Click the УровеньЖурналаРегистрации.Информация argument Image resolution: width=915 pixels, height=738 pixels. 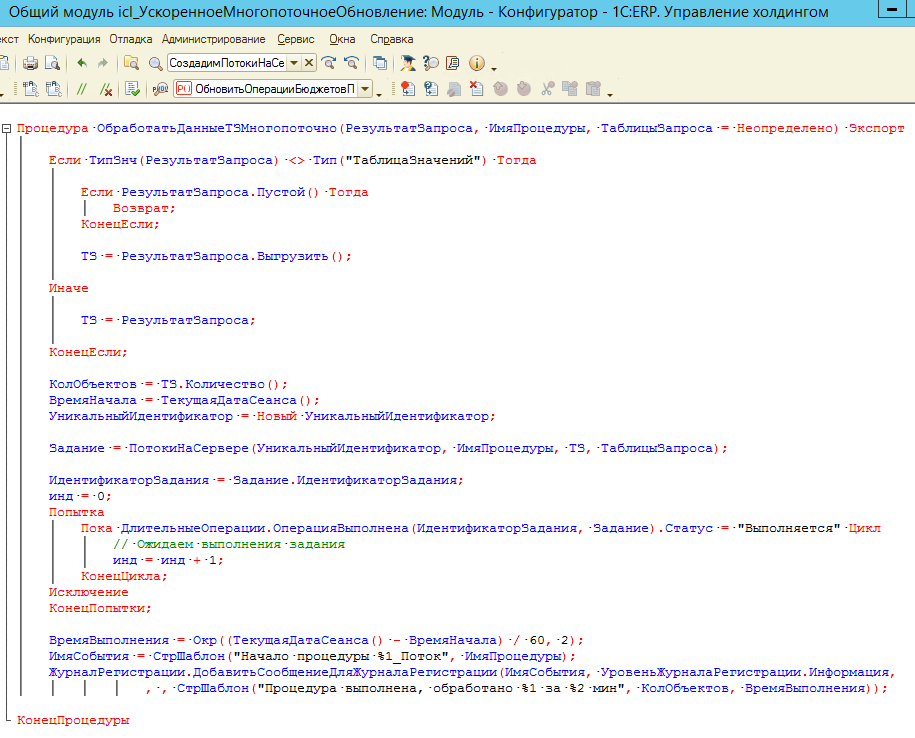[745, 673]
